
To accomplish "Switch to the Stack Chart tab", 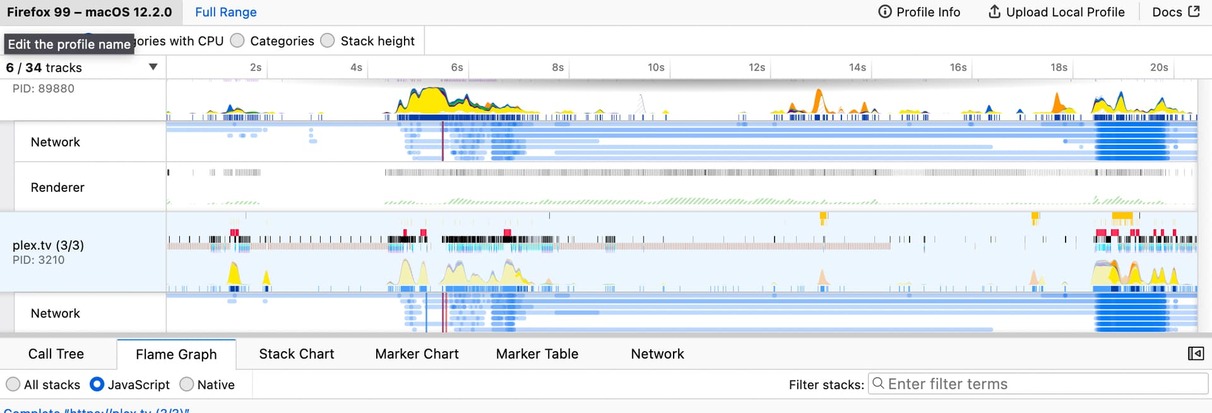I will [x=296, y=354].
